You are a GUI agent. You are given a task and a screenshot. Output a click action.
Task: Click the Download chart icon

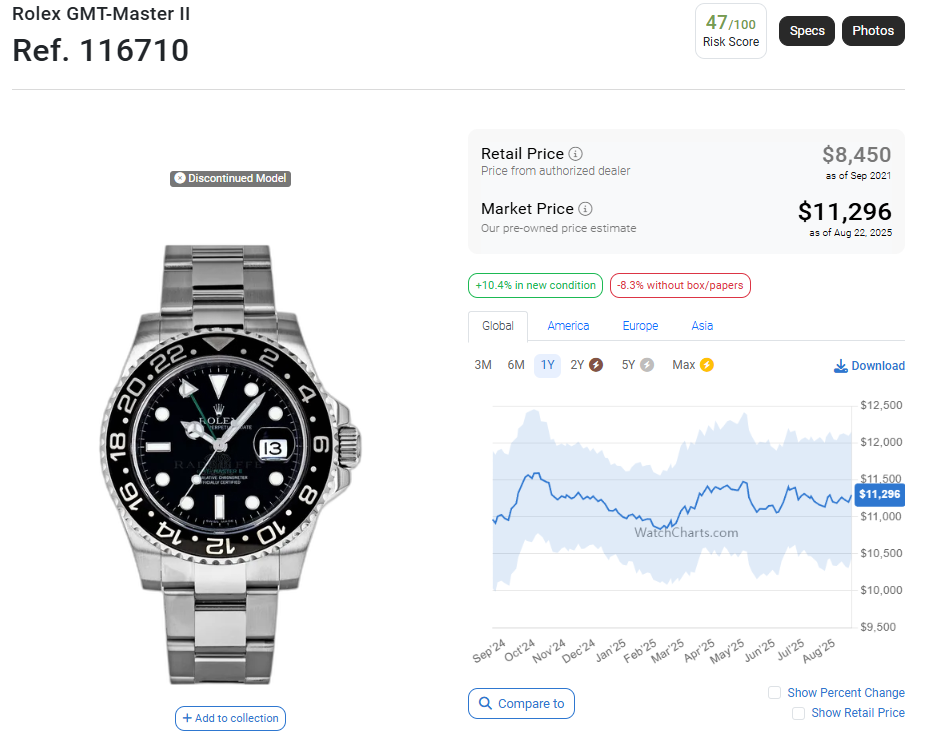coord(841,366)
